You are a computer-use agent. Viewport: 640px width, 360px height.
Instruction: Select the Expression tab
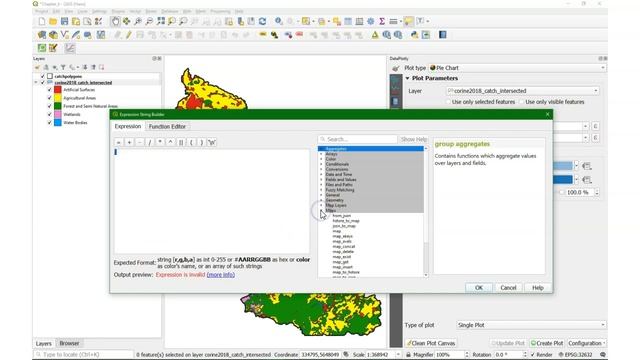[x=128, y=127]
